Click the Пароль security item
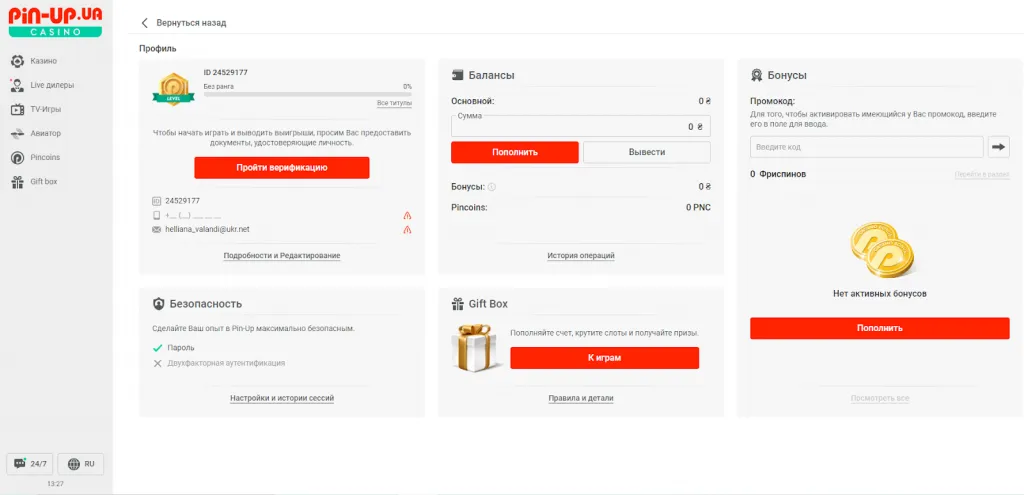 point(181,348)
